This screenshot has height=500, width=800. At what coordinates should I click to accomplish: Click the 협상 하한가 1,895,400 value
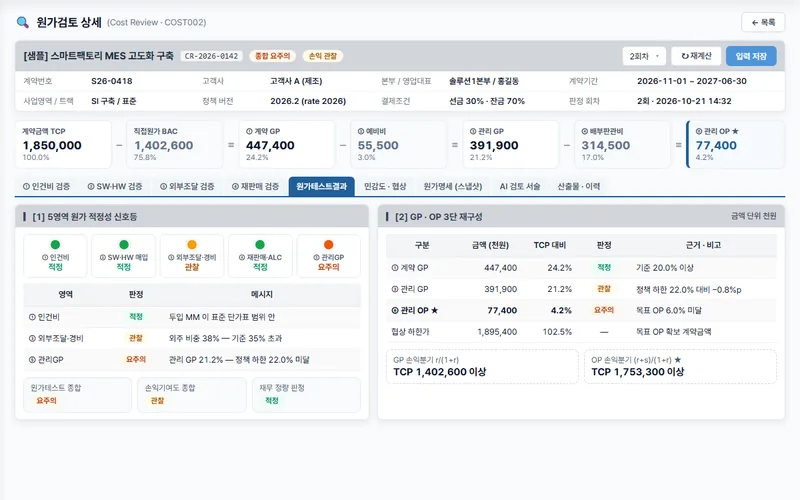(x=497, y=332)
